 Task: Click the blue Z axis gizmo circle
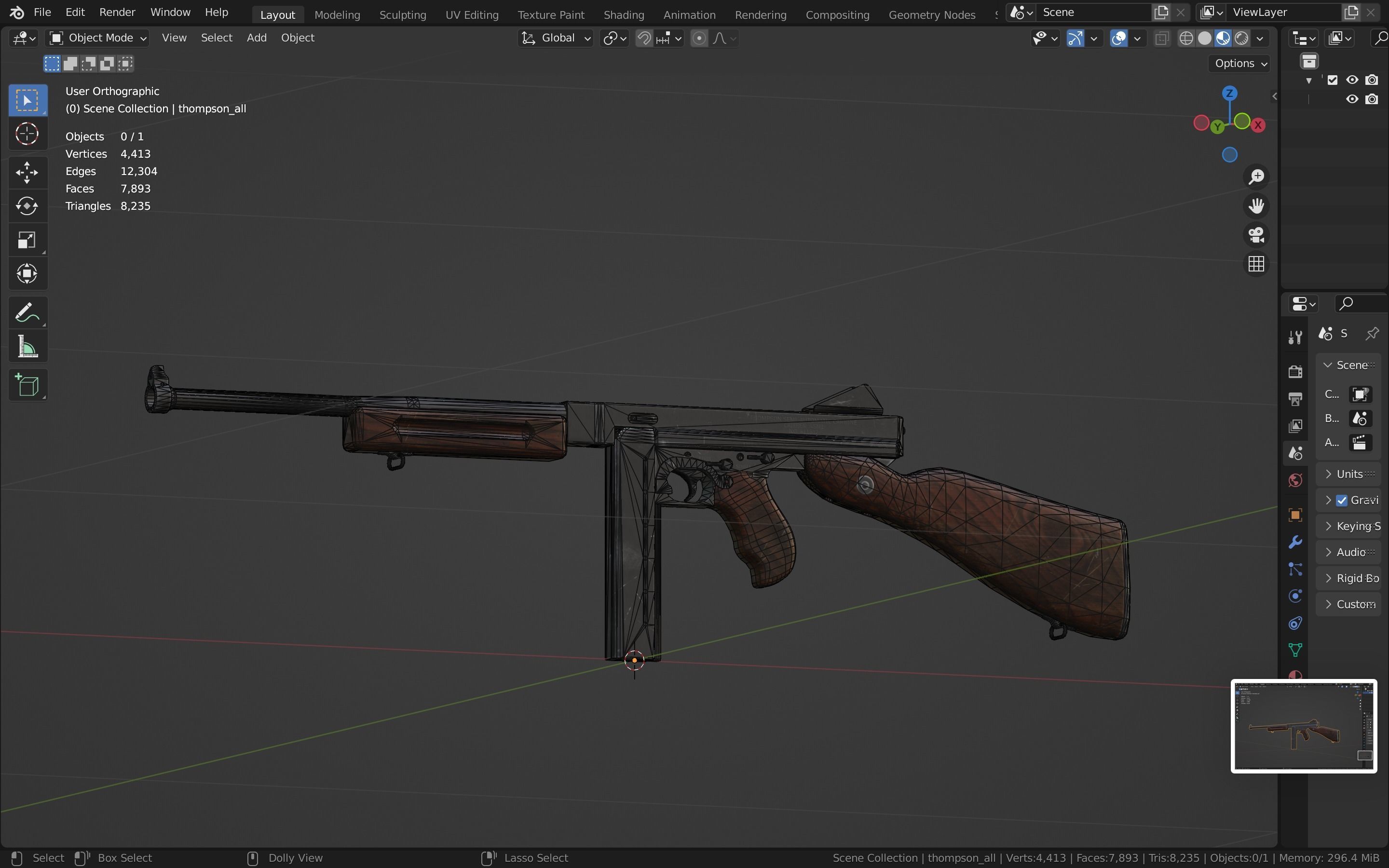pos(1229,93)
